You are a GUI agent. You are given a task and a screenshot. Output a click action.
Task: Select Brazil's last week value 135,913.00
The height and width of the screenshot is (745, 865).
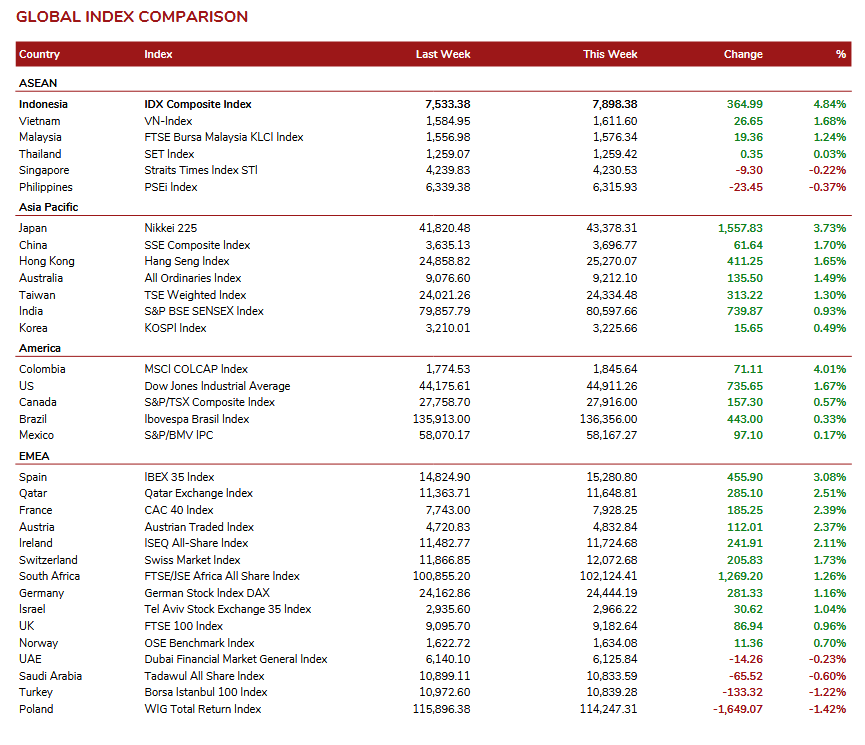coord(441,419)
